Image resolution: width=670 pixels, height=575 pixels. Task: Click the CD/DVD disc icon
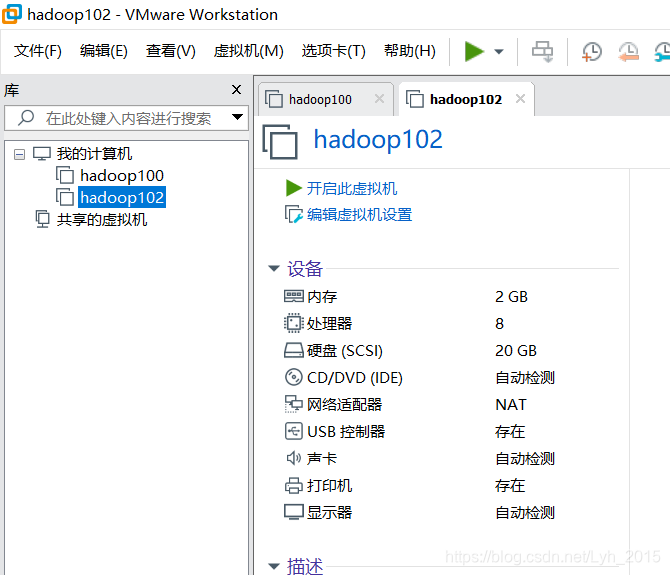pos(294,377)
